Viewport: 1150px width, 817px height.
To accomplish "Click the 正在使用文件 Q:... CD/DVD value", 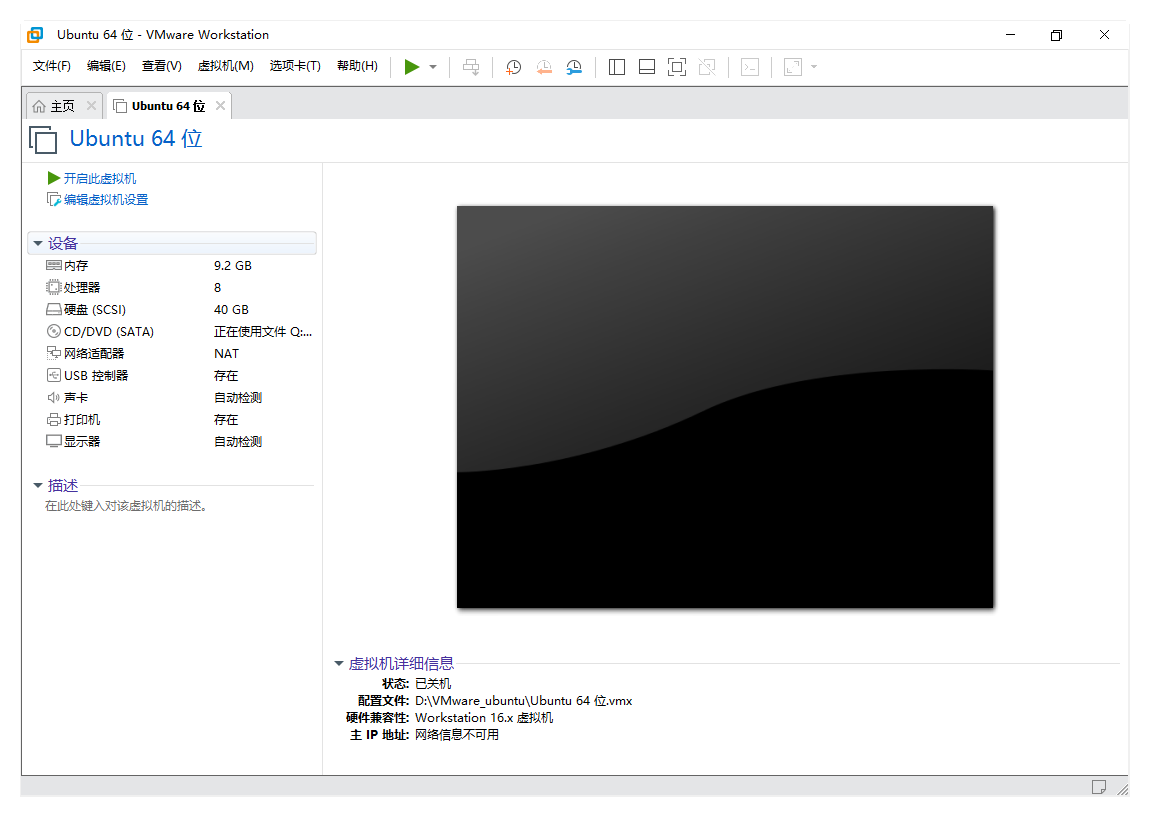I will click(263, 331).
